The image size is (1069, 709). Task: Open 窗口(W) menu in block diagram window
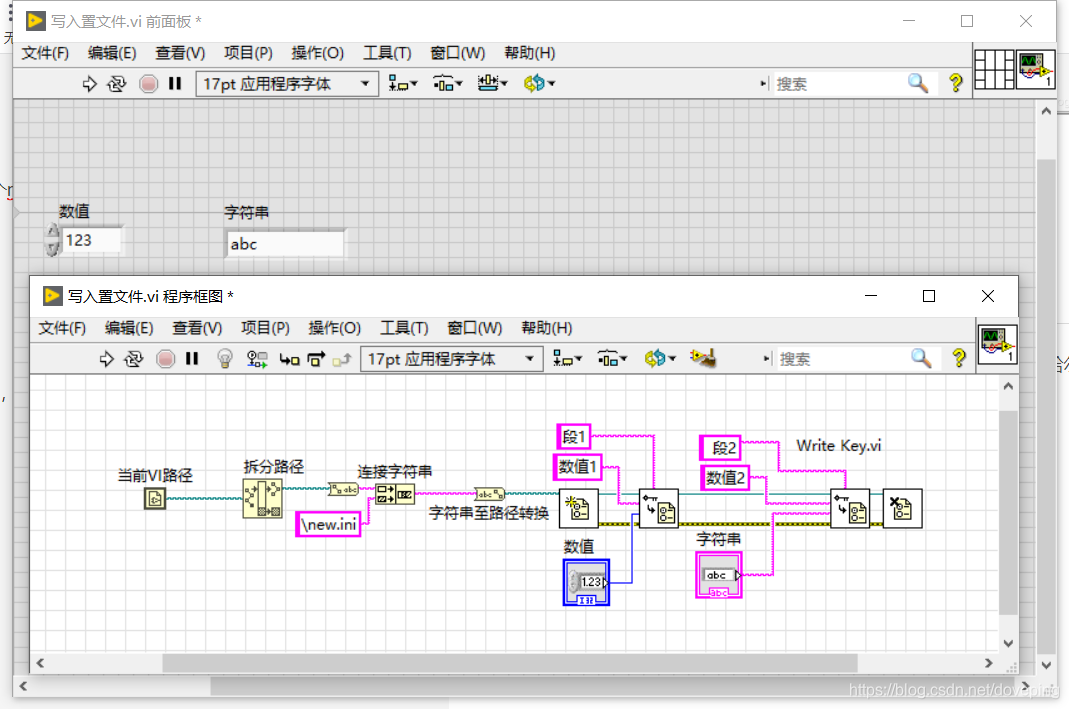pos(474,328)
